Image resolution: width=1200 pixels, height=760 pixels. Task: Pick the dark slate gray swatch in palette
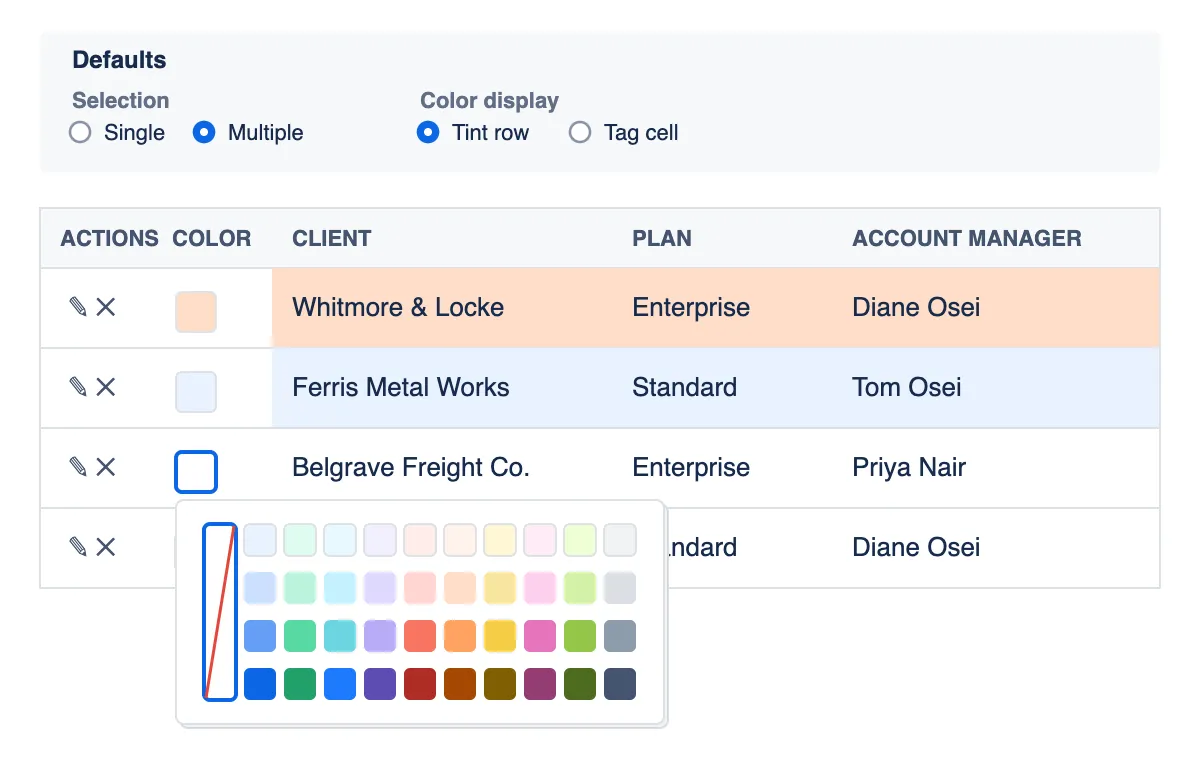pos(620,684)
